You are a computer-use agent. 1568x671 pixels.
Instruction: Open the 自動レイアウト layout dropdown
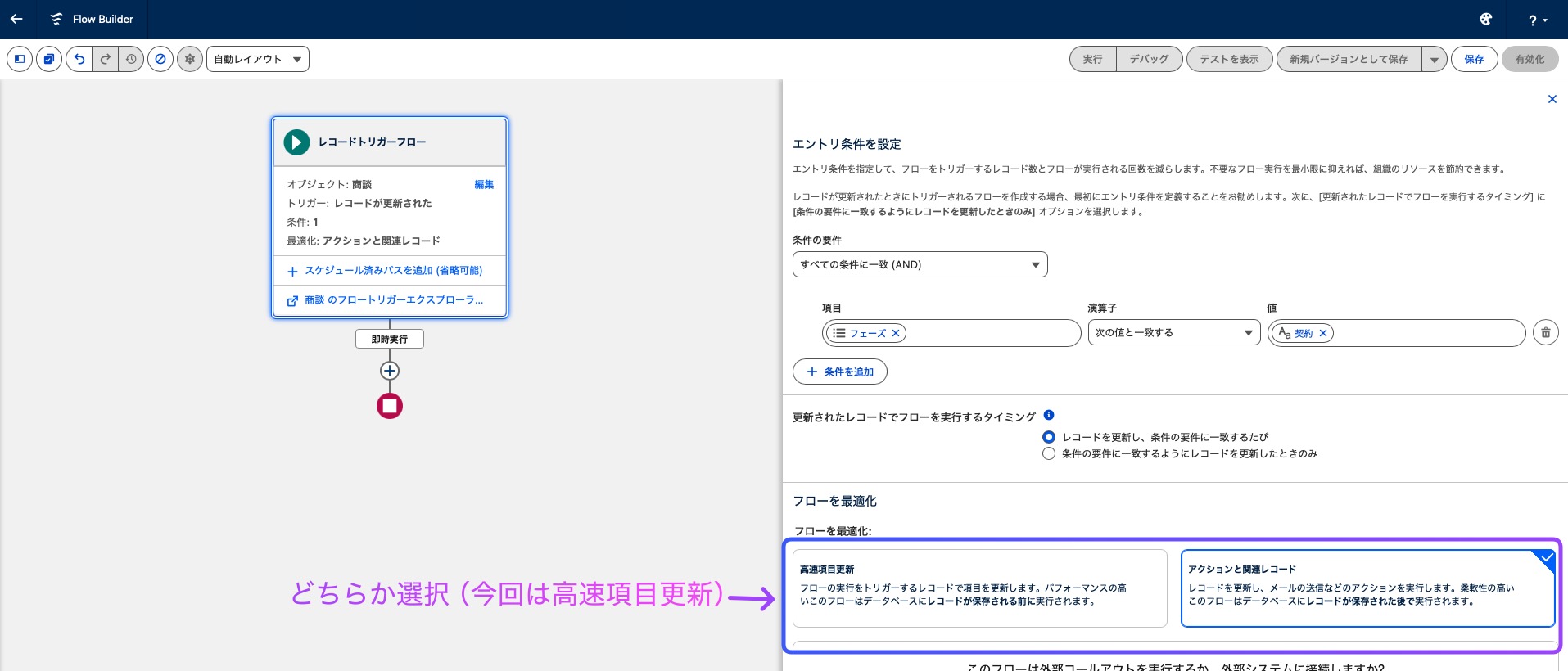pos(258,59)
